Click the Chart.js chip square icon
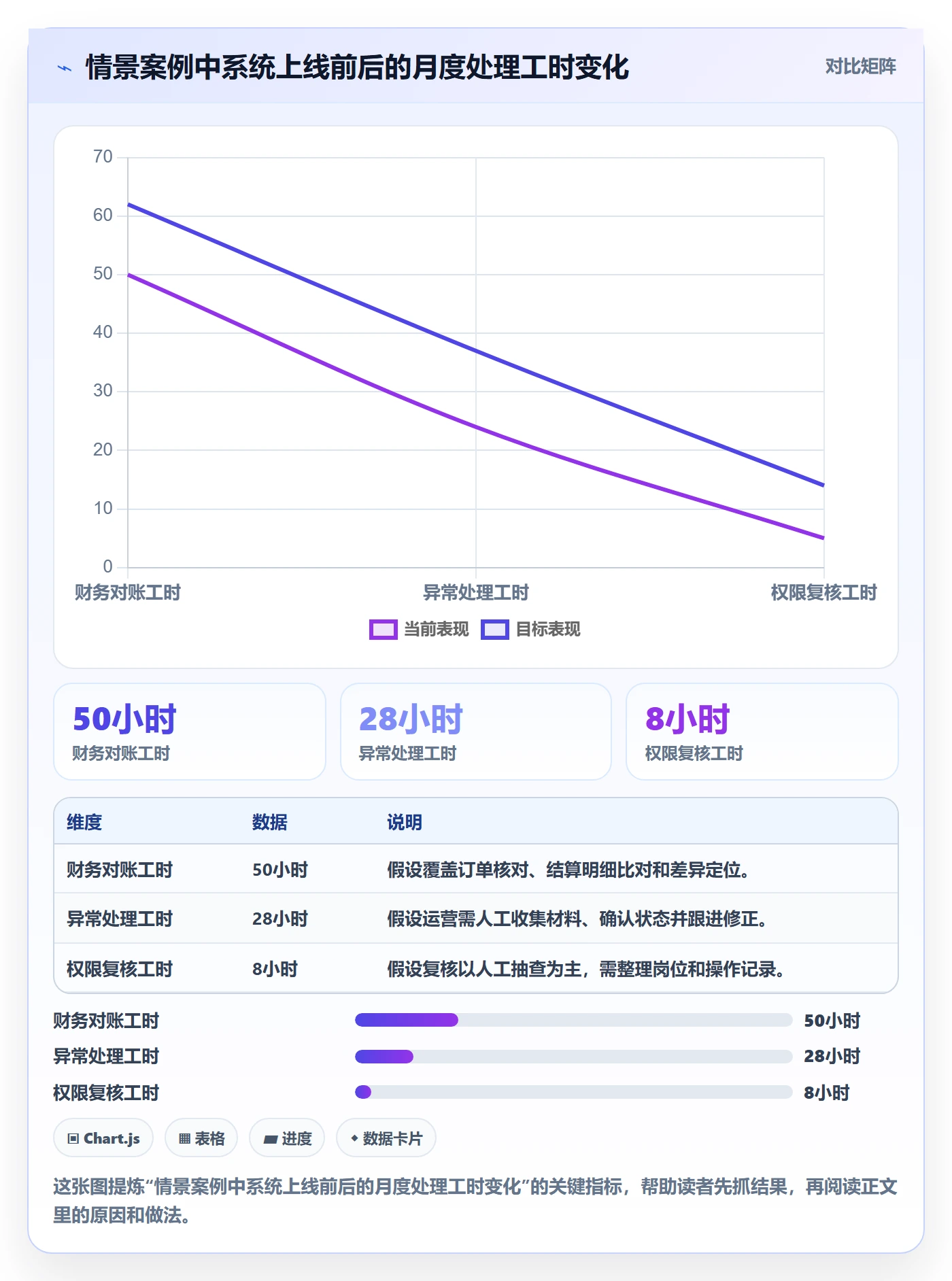This screenshot has width=952, height=1281. pos(73,1139)
